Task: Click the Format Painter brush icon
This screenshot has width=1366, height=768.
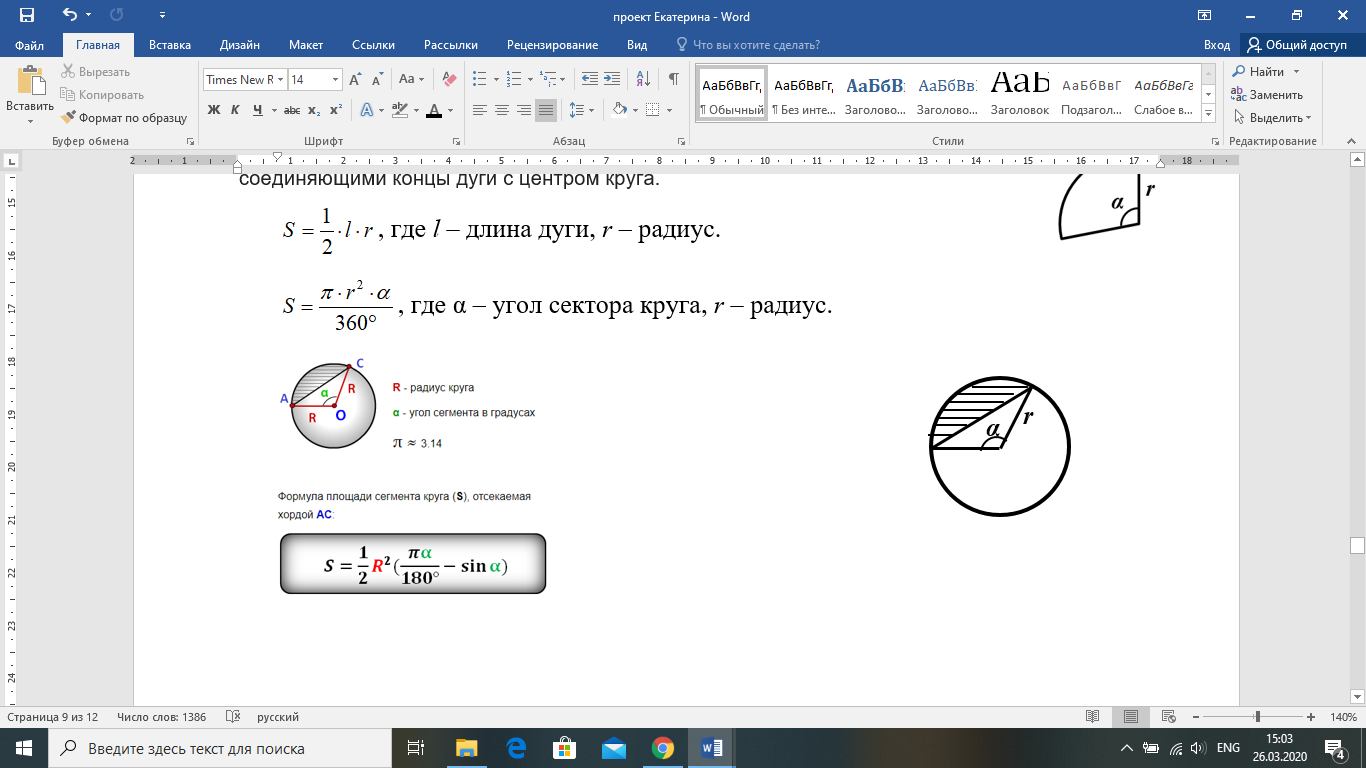Action: pos(69,117)
